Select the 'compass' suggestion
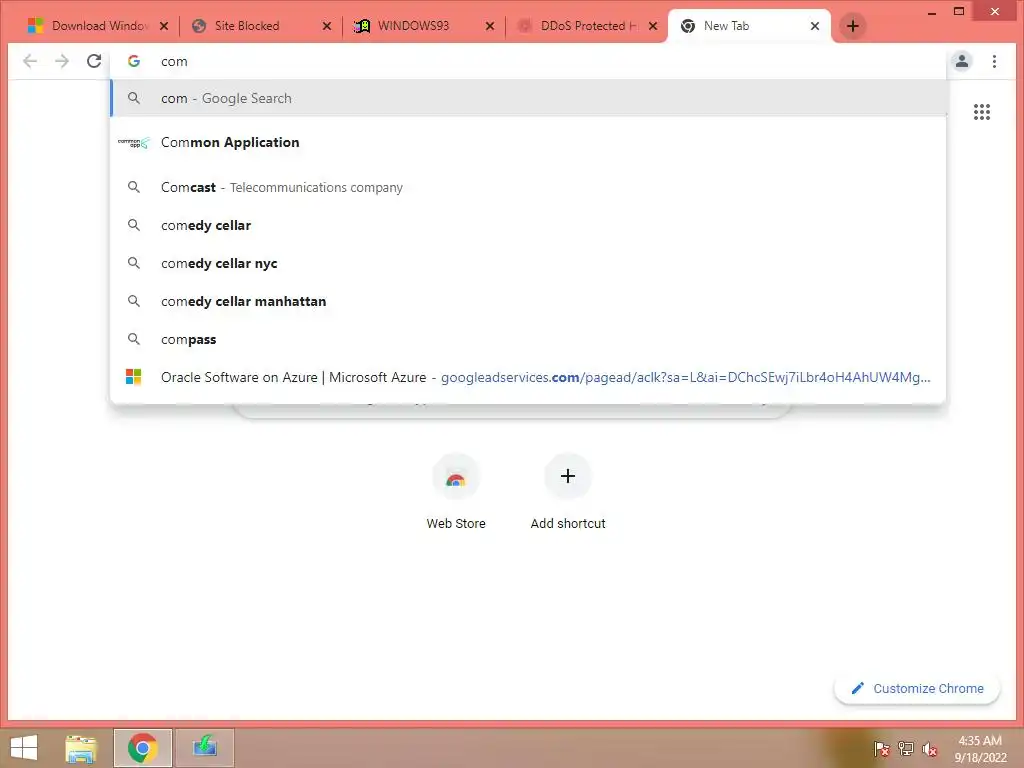This screenshot has height=768, width=1024. pyautogui.click(x=529, y=339)
